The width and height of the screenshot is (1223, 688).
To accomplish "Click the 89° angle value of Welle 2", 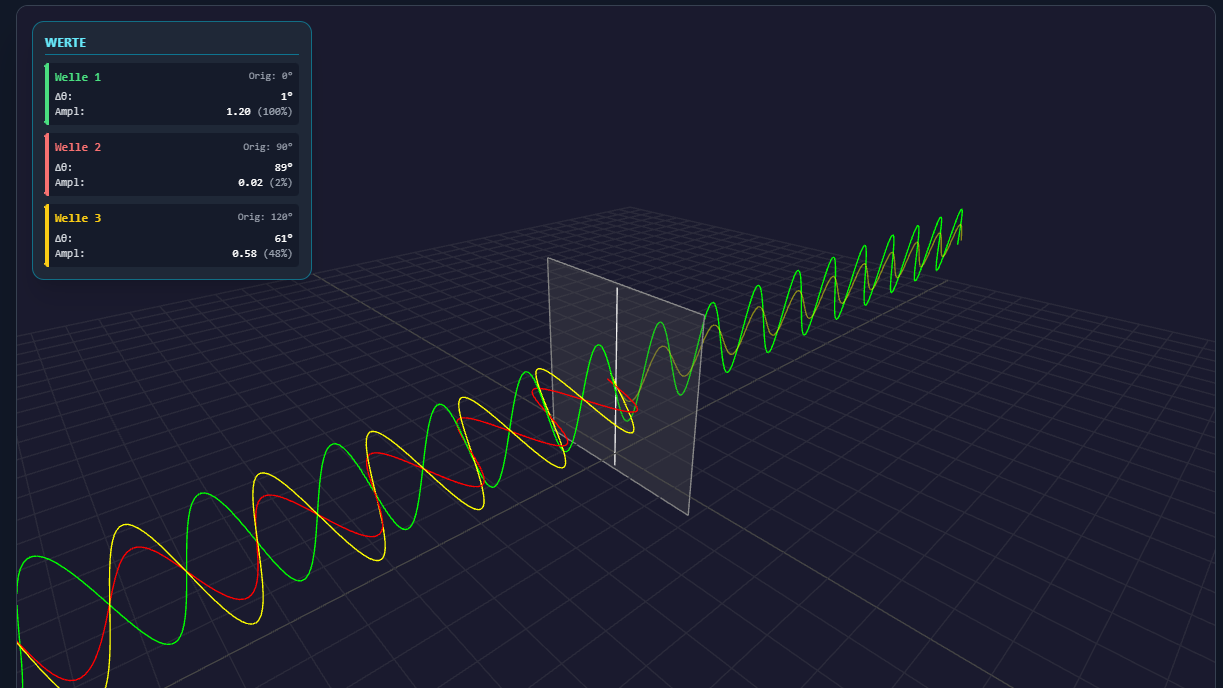I will [x=283, y=167].
